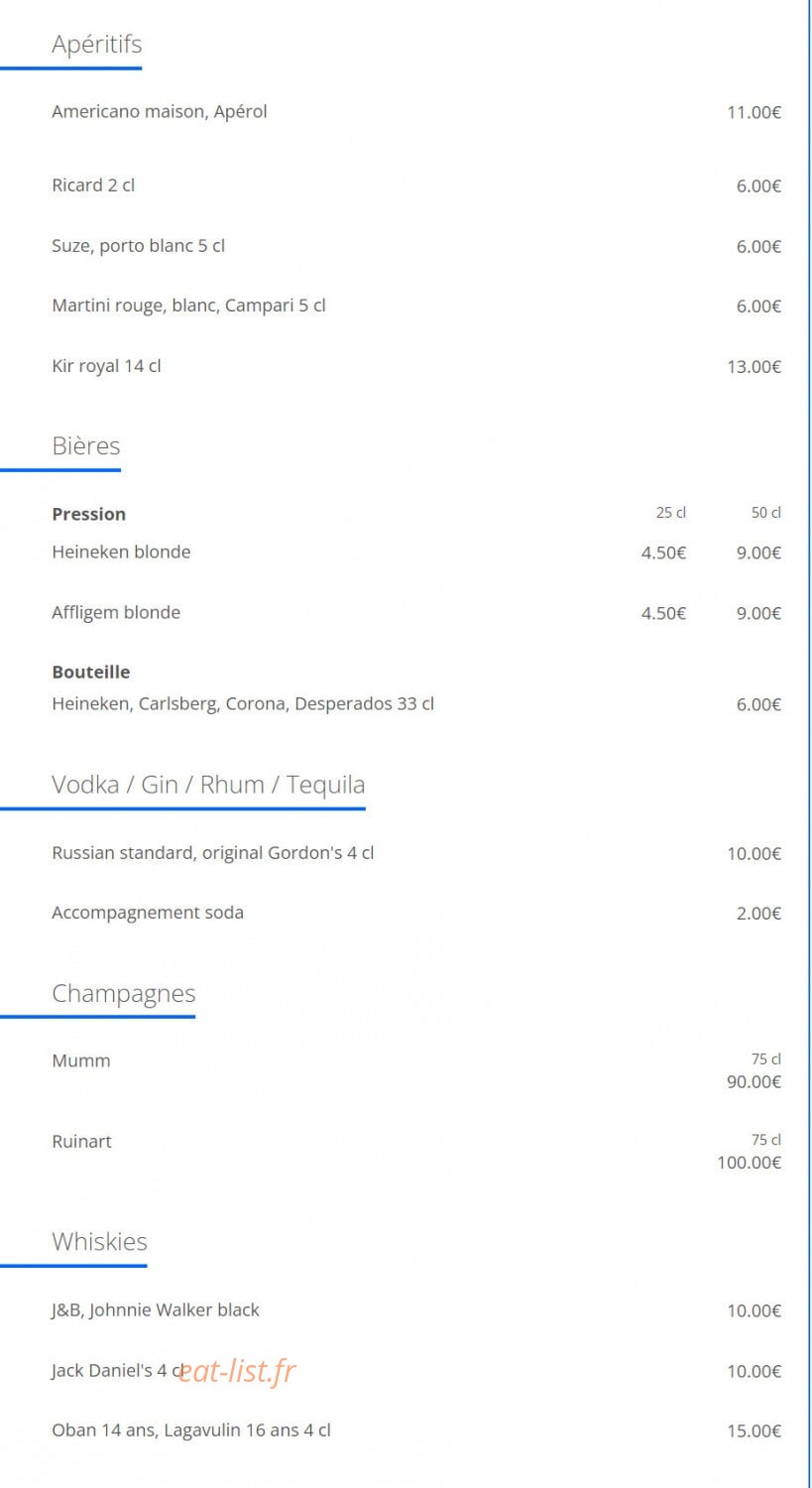Click the Affligem blonde 50 cl price
Viewport: 812px width, 1488px height.
click(758, 613)
